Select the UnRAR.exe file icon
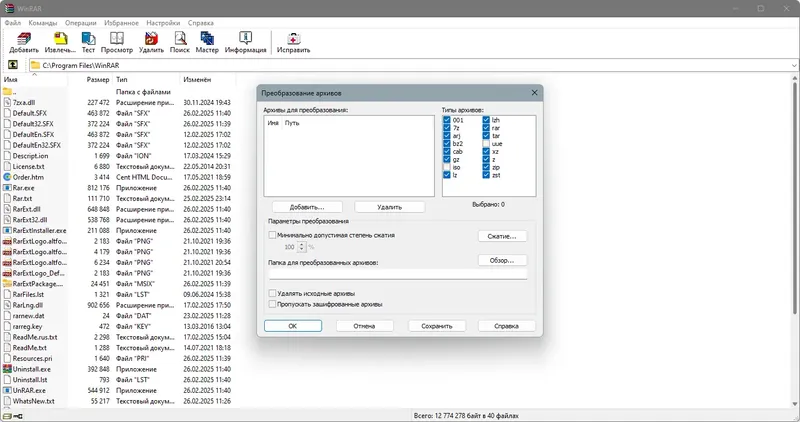Image resolution: width=800 pixels, height=422 pixels. pyautogui.click(x=7, y=390)
